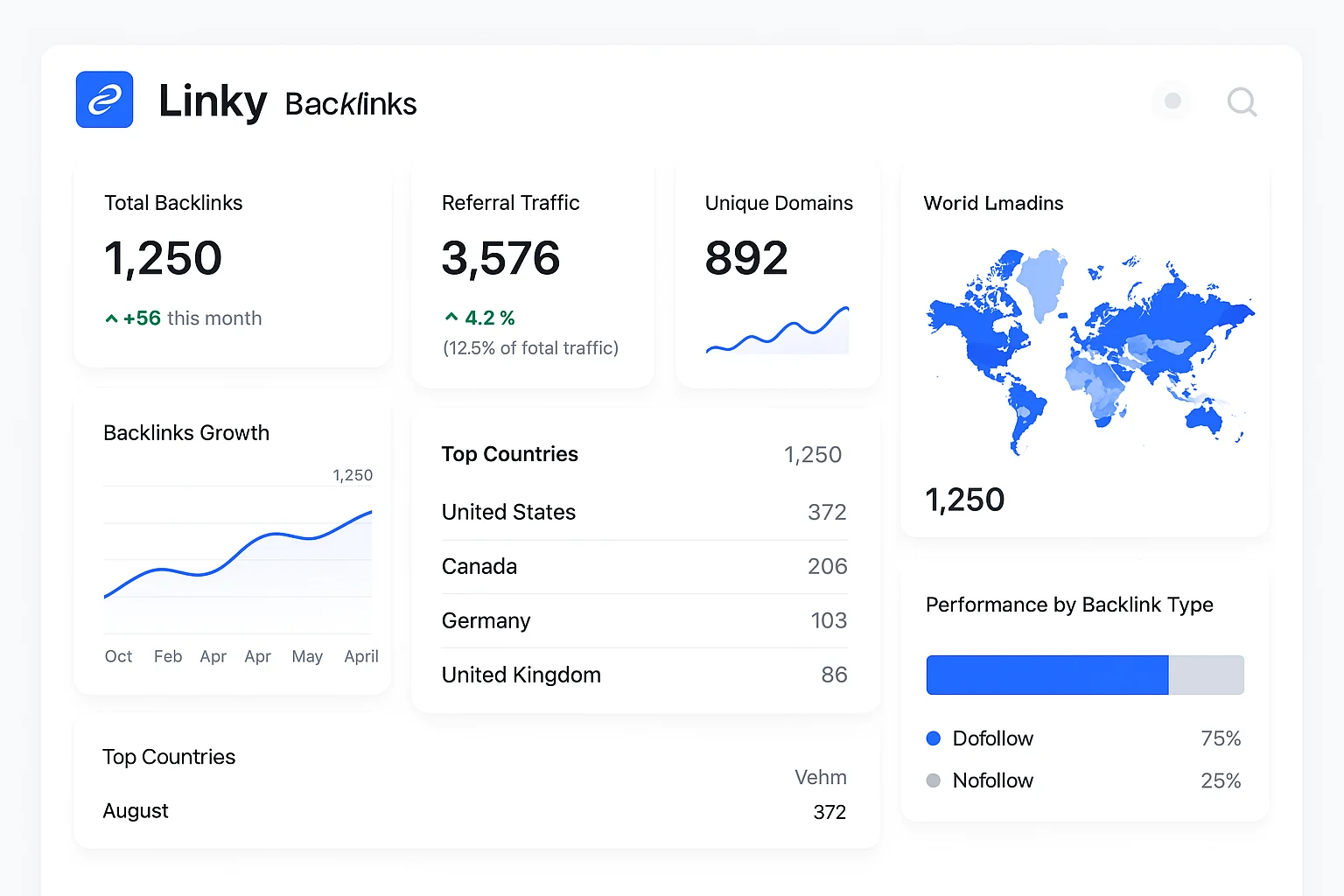Click the green up-arrow beside 4.2 %

(x=451, y=317)
